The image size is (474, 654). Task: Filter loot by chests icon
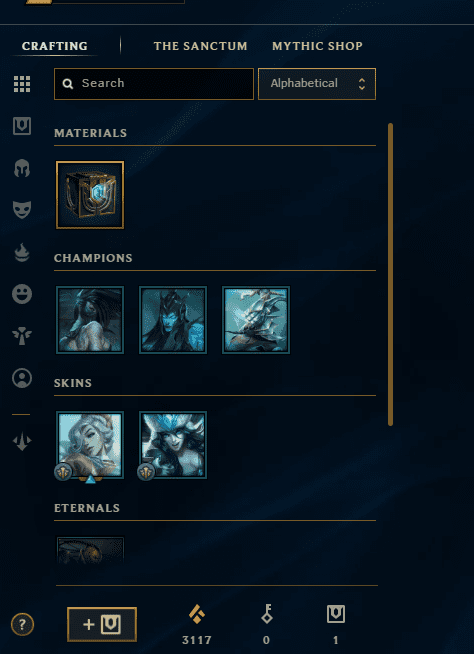click(22, 126)
